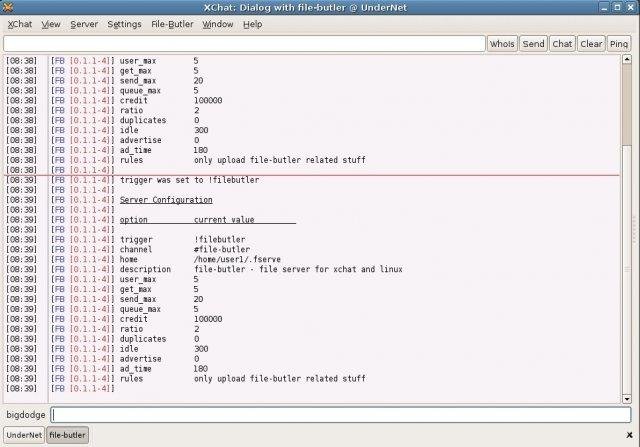Click the 08:38 'get_max' option
Image resolution: width=640 pixels, height=447 pixels.
(x=136, y=71)
